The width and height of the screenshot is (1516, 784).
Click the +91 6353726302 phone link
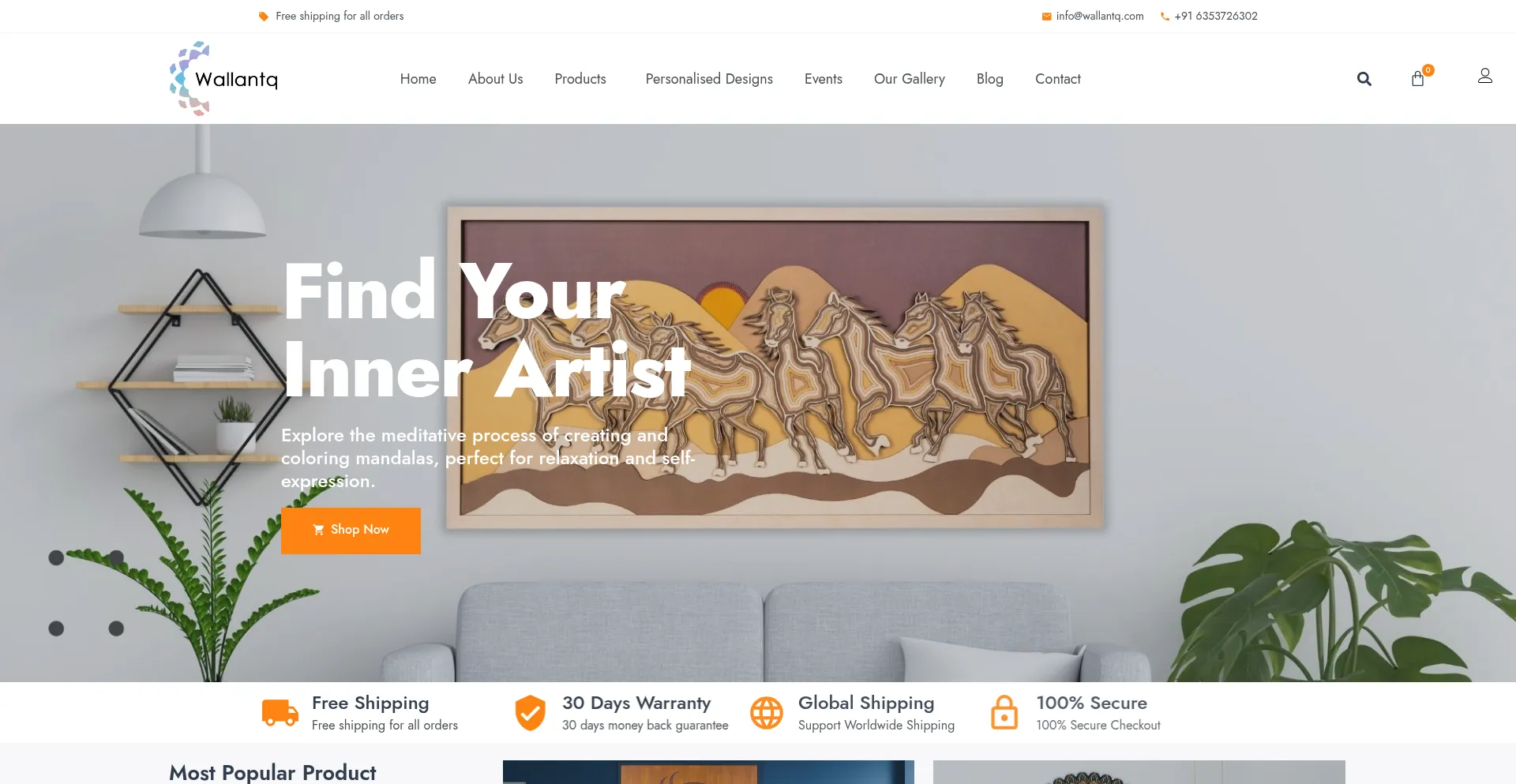click(x=1216, y=16)
